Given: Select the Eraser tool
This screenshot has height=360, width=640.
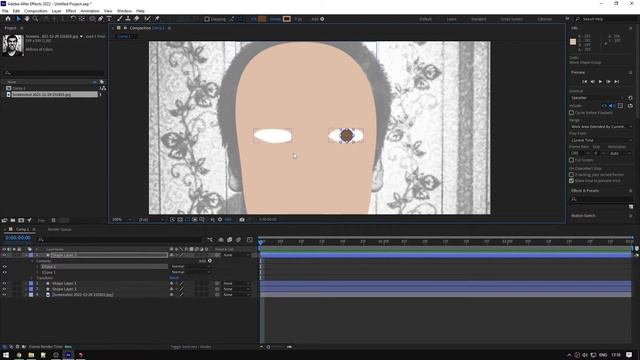Looking at the screenshot, I should point(136,19).
